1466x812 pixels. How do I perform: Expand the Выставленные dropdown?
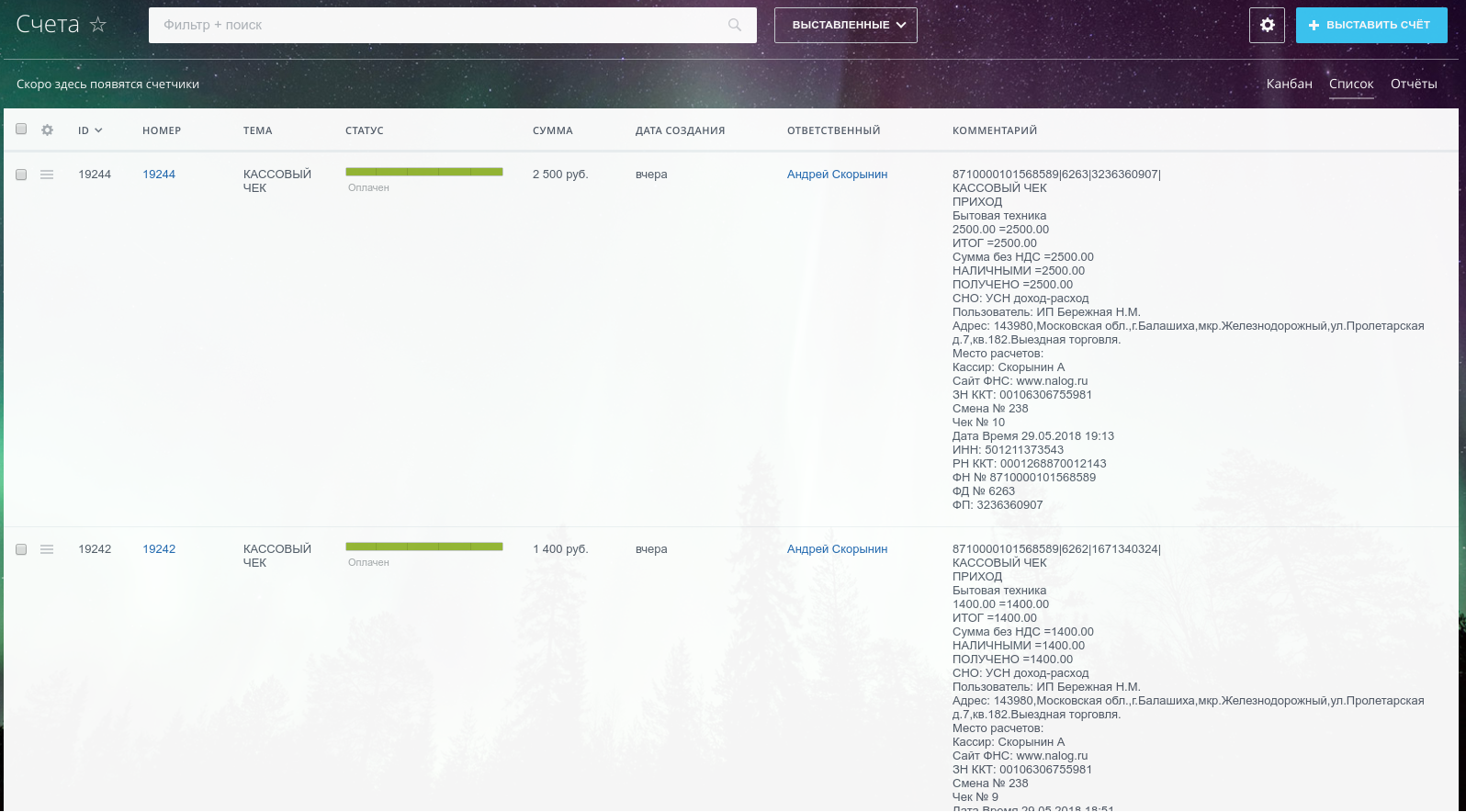(845, 25)
